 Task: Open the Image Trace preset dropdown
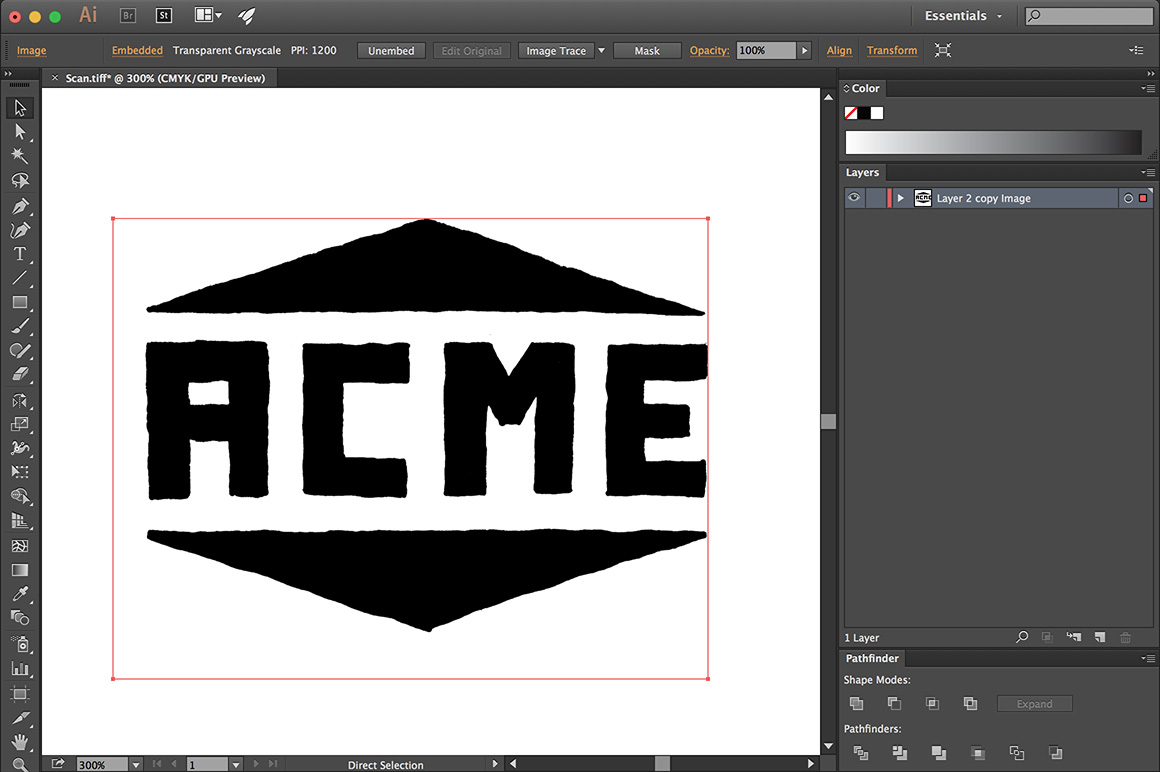tap(600, 50)
